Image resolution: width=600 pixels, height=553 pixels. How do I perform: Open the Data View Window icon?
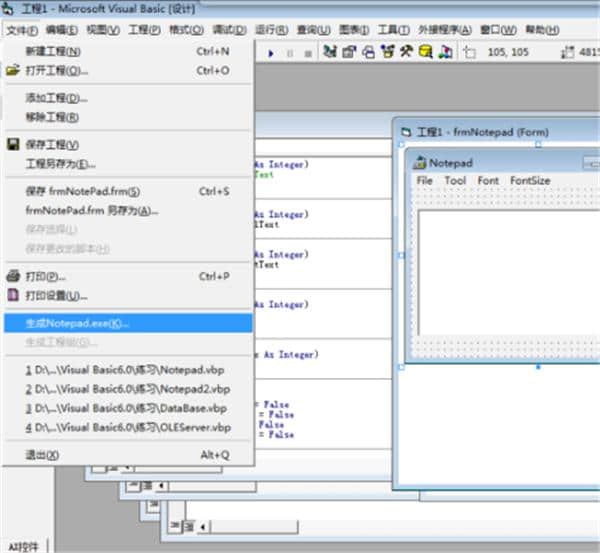coord(425,52)
